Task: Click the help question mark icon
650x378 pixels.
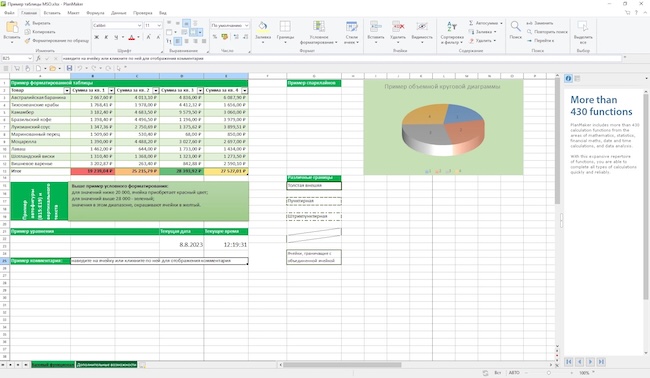Action: (636, 13)
